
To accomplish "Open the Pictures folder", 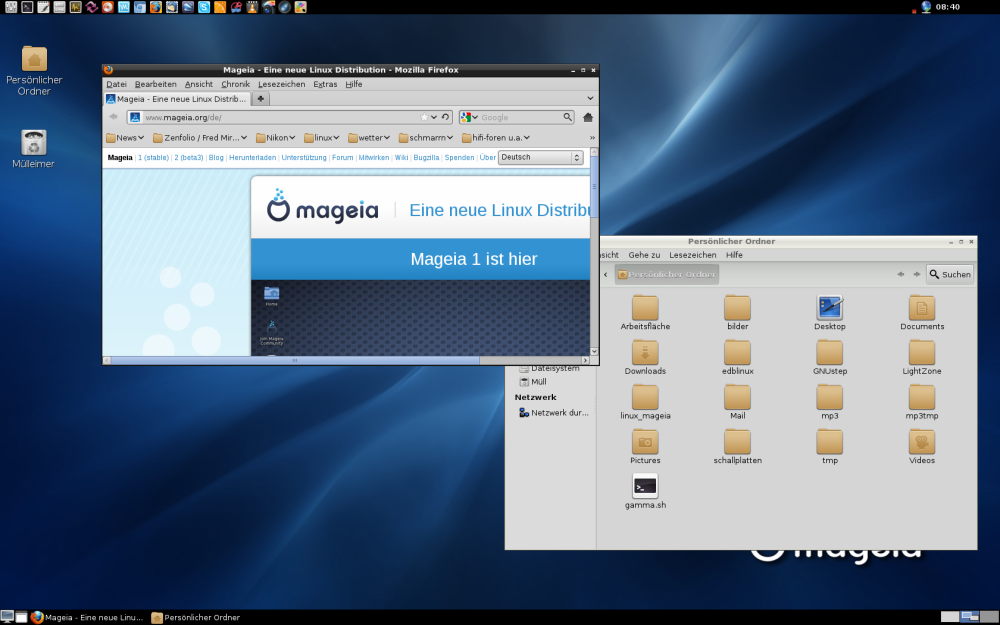I will (645, 446).
